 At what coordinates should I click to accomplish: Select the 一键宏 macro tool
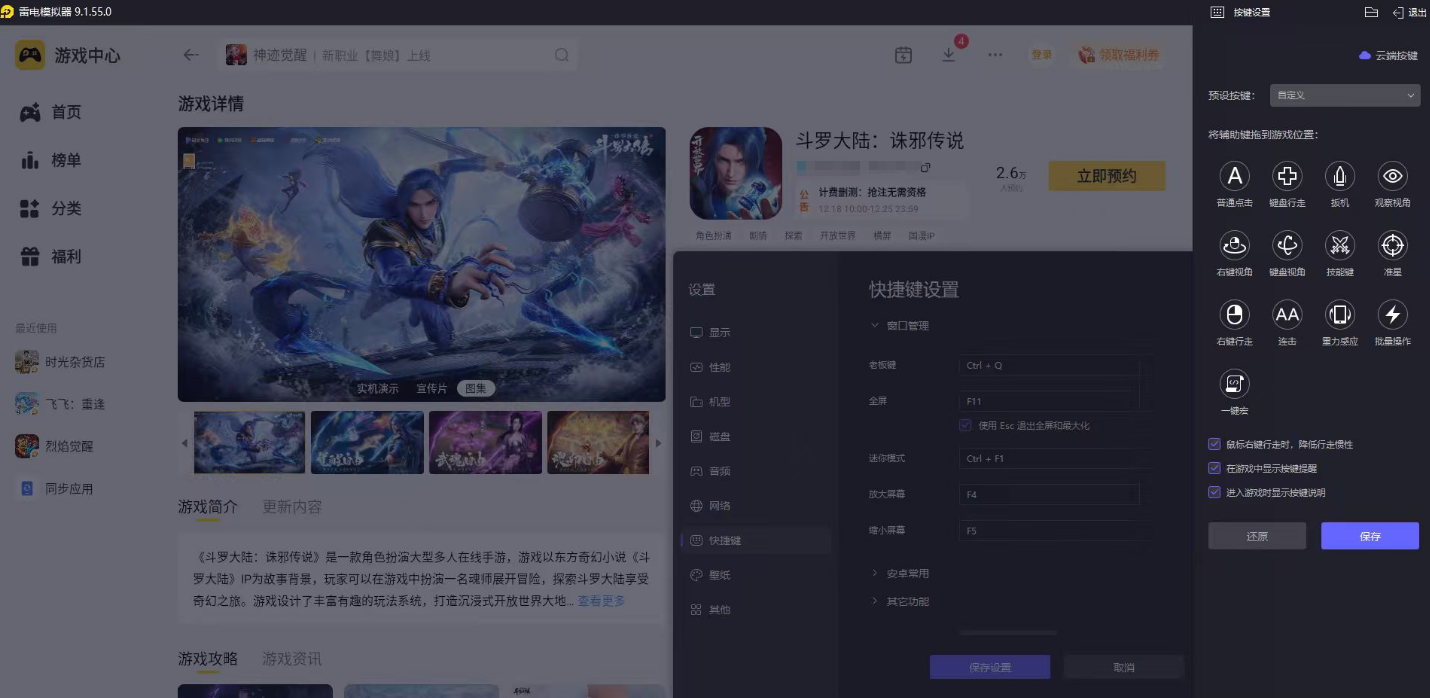tap(1234, 384)
